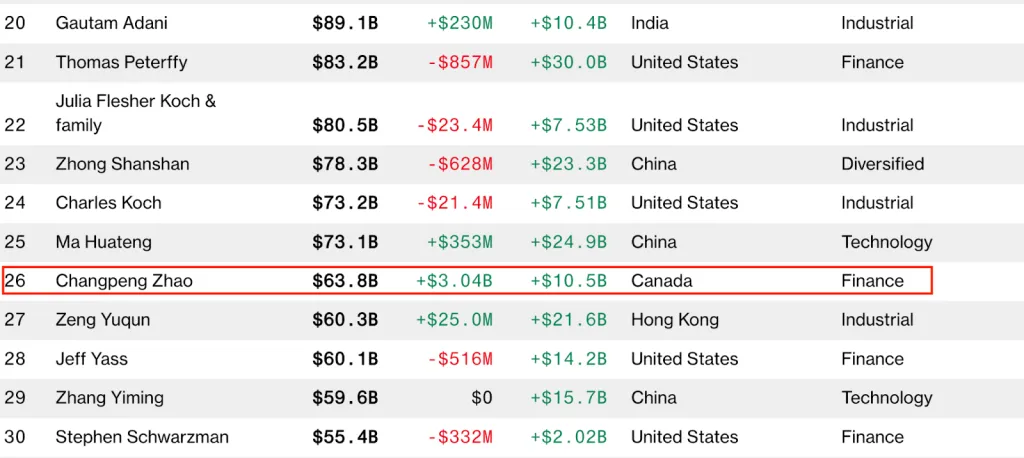Click the -$857M change for Thomas Peterffy

(460, 62)
